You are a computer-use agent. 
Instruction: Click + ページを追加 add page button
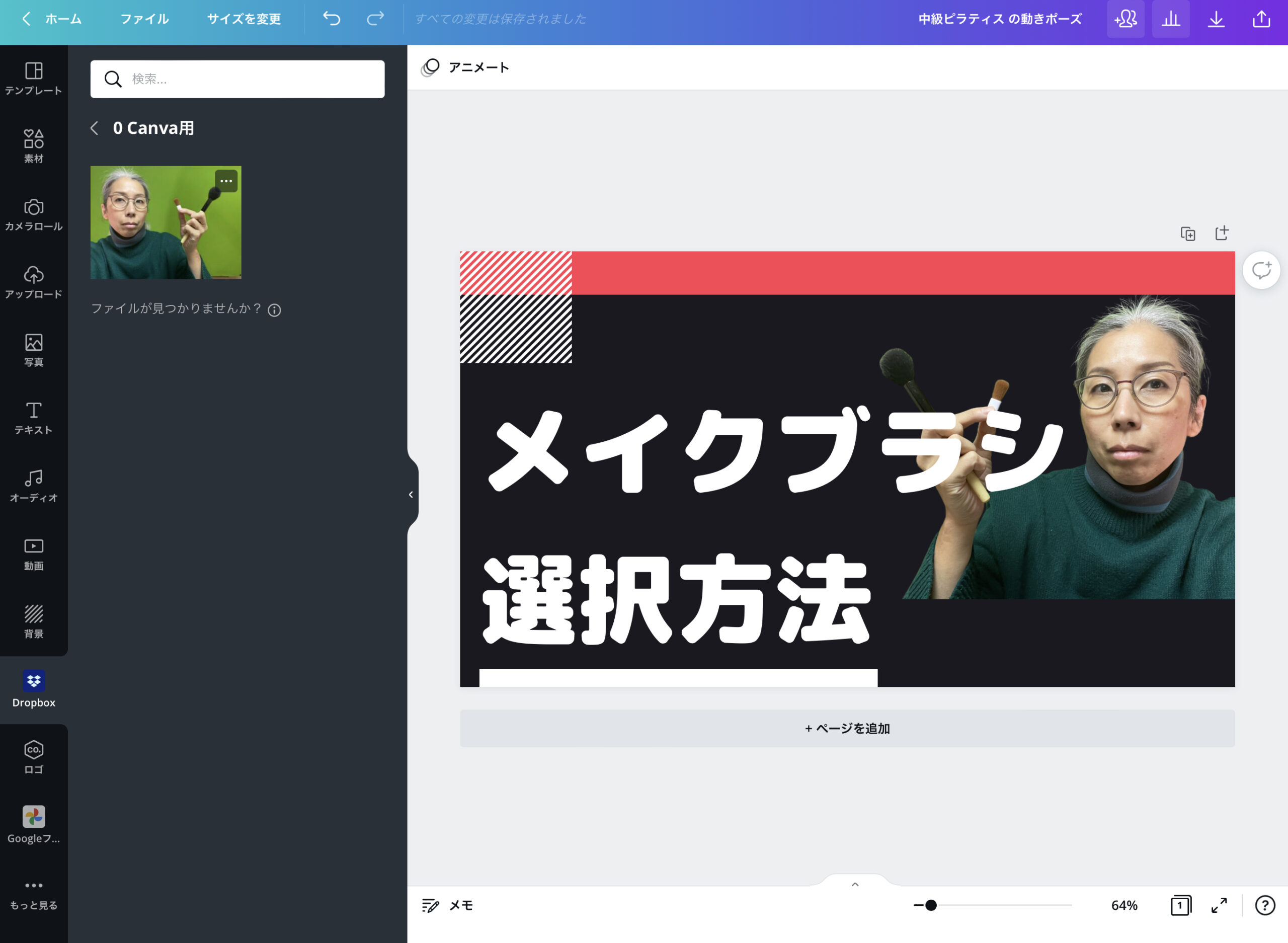(x=847, y=728)
